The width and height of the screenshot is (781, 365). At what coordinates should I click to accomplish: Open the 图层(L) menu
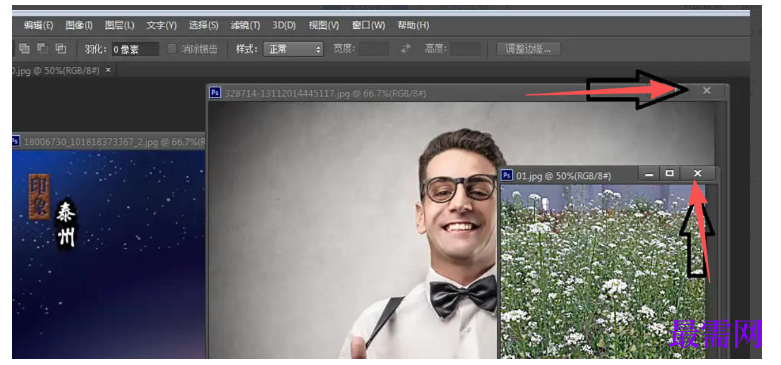click(120, 25)
